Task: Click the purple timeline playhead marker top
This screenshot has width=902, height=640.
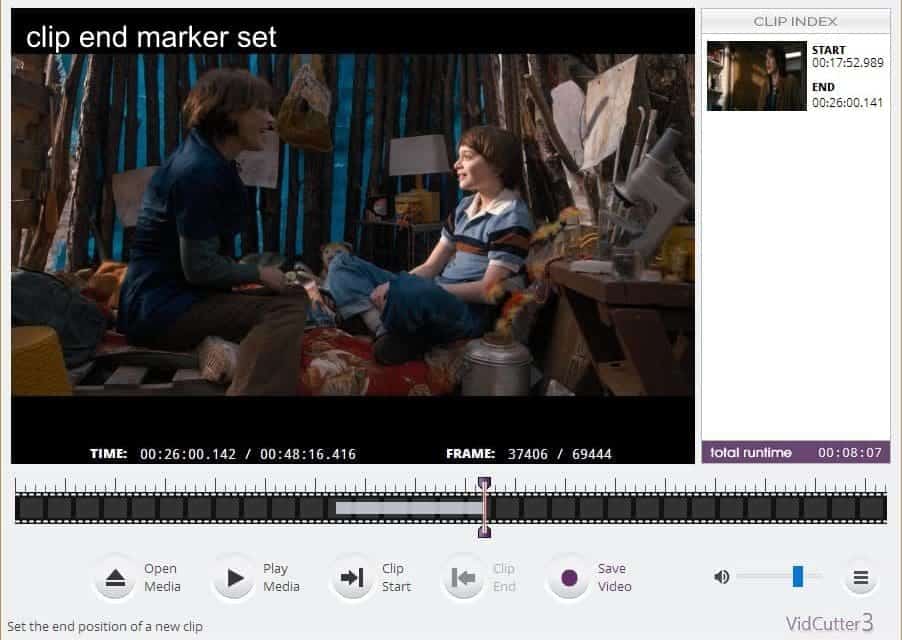Action: pyautogui.click(x=484, y=482)
